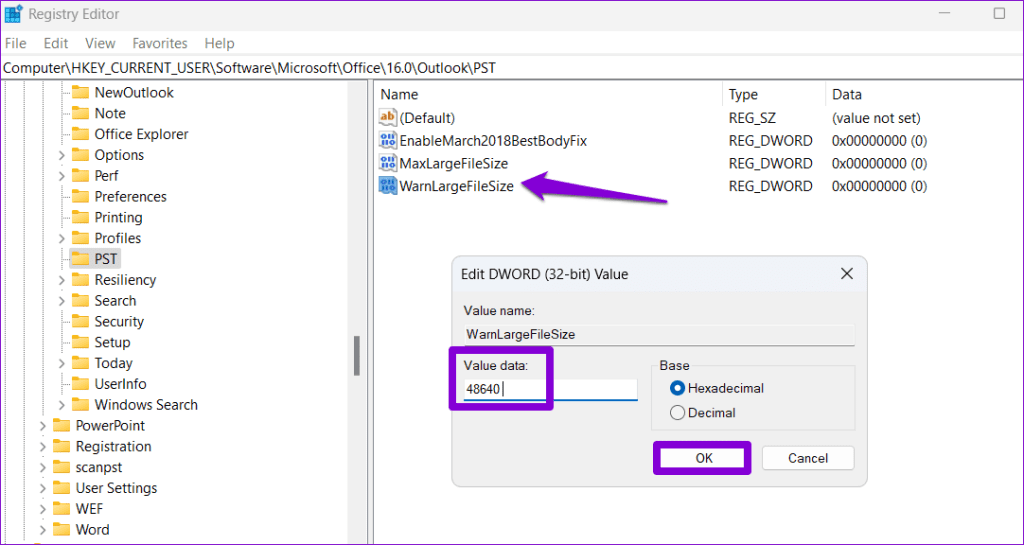Click the Value name field showing WarnLargeFileSize
The width and height of the screenshot is (1024, 545).
tap(659, 335)
